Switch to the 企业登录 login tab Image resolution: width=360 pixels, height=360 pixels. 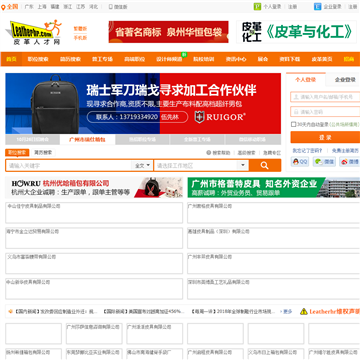pos(344,80)
